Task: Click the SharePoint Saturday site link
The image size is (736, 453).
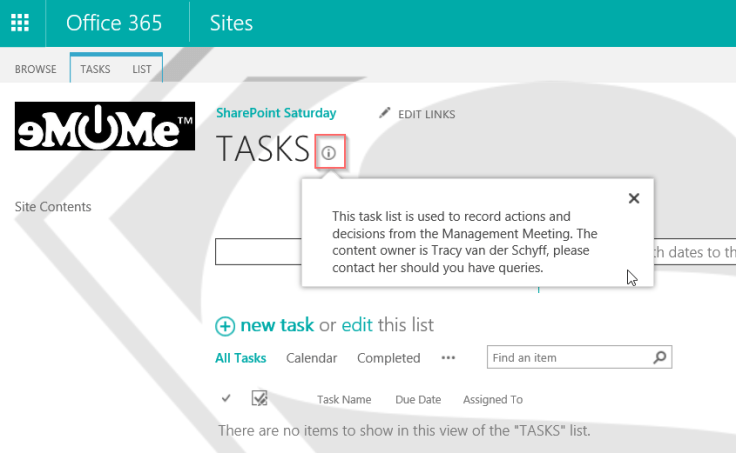Action: click(276, 113)
